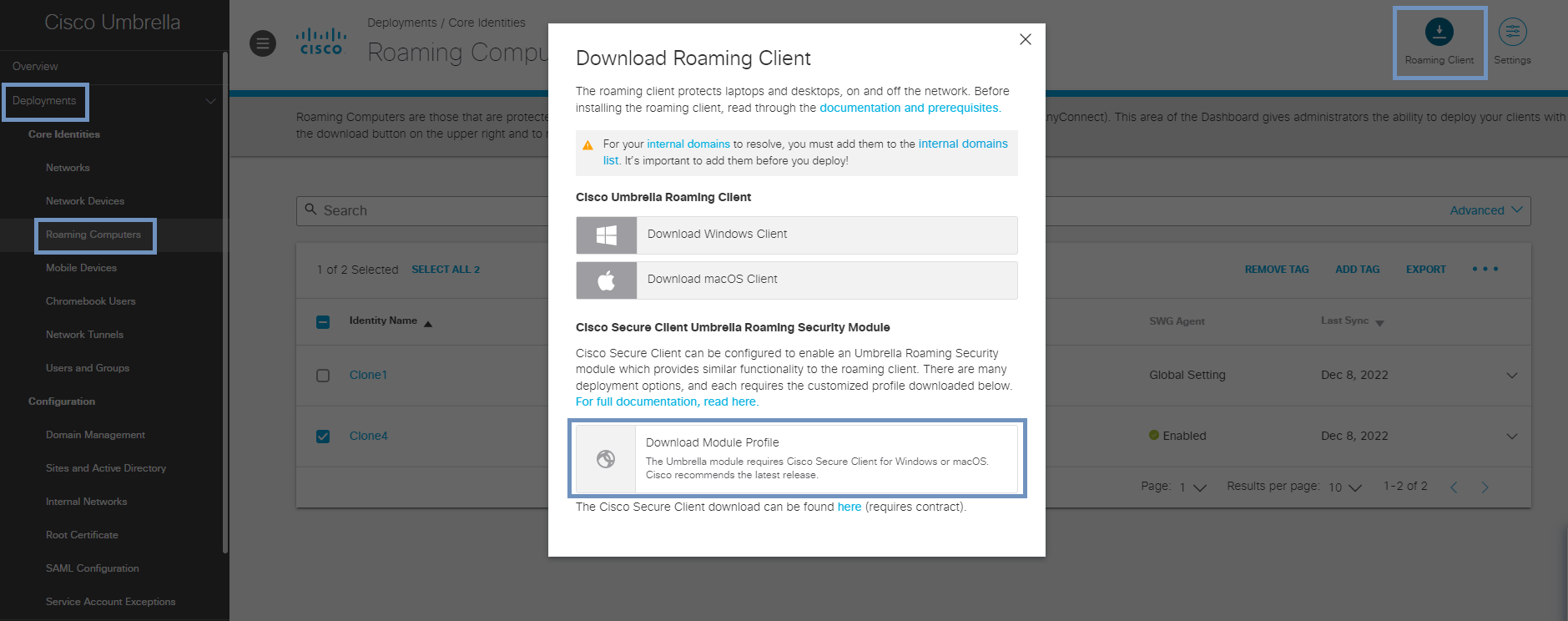Image resolution: width=1568 pixels, height=621 pixels.
Task: Click REMOVE TAG button
Action: (1277, 270)
